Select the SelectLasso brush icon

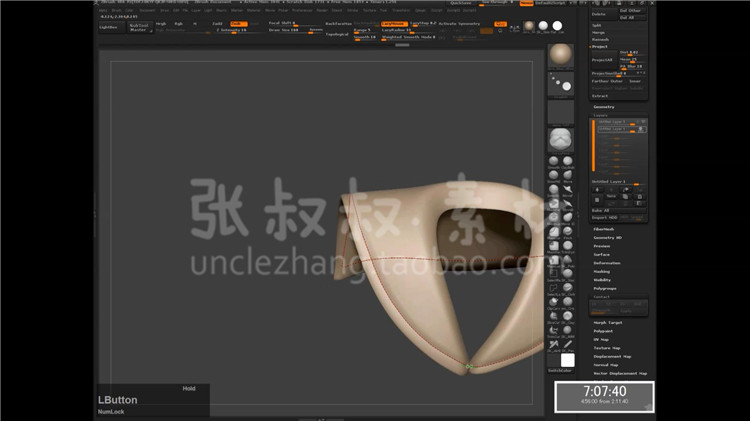tap(553, 288)
